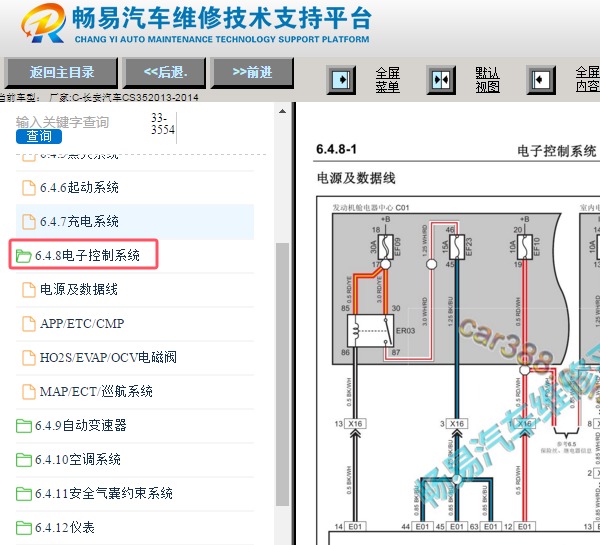Click the page icon beside 6.4.6起动系统
Viewport: 600px width, 545px height.
point(29,188)
